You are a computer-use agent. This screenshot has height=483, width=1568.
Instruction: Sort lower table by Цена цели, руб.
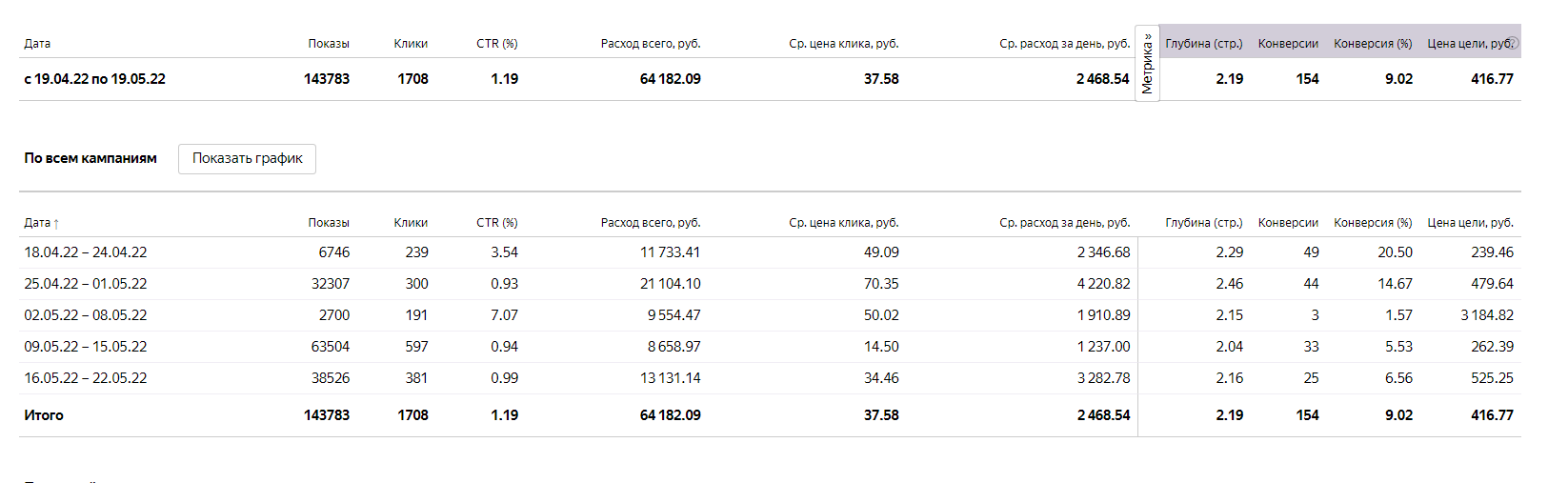point(1470,223)
